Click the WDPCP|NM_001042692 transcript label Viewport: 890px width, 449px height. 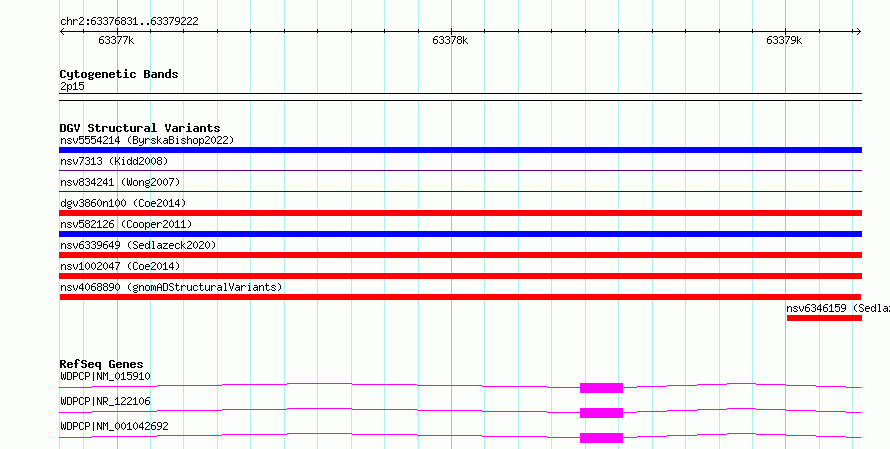[x=114, y=426]
